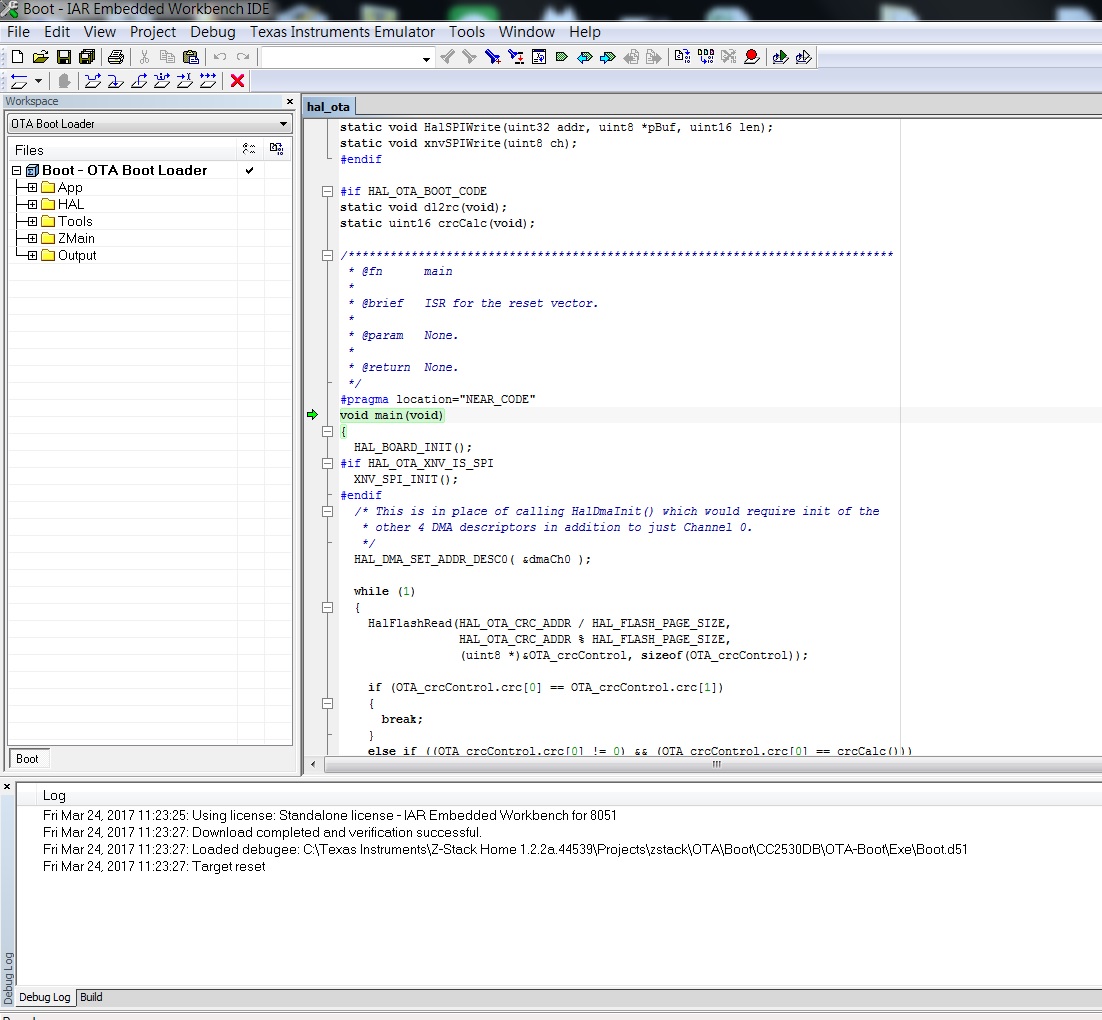Select the hal_ota editor tab
This screenshot has height=1020, width=1102.
click(x=328, y=107)
